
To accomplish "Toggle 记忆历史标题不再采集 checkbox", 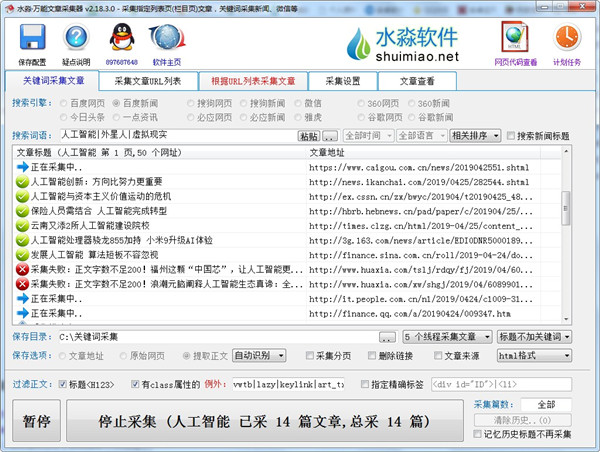I will 477,434.
